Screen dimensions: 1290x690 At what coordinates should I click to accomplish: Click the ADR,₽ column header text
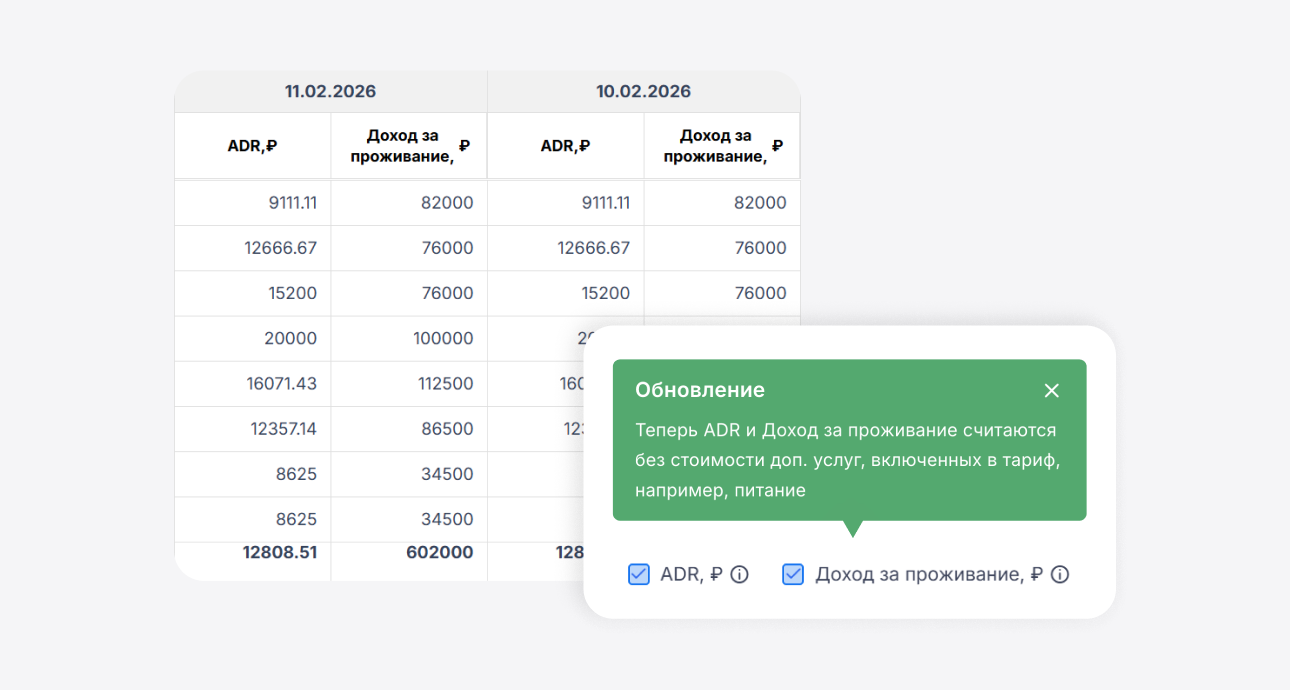pyautogui.click(x=252, y=145)
